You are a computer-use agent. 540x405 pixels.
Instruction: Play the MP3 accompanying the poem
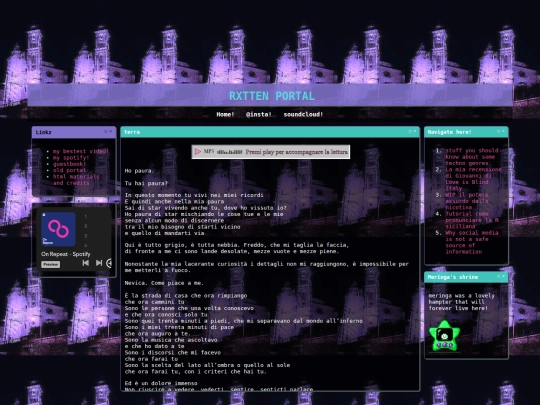(197, 152)
